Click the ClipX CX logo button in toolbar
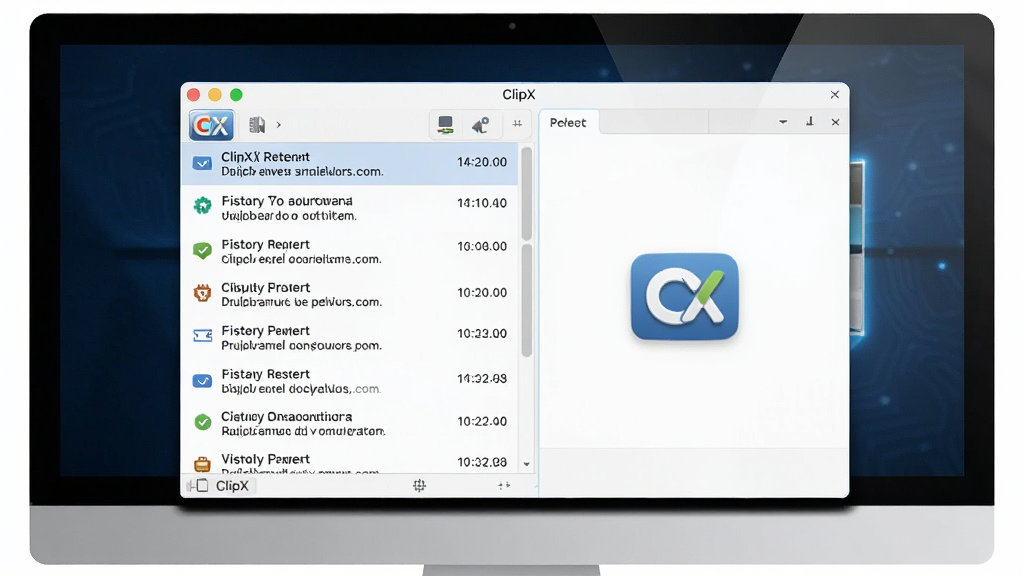This screenshot has width=1024, height=576. click(x=212, y=125)
